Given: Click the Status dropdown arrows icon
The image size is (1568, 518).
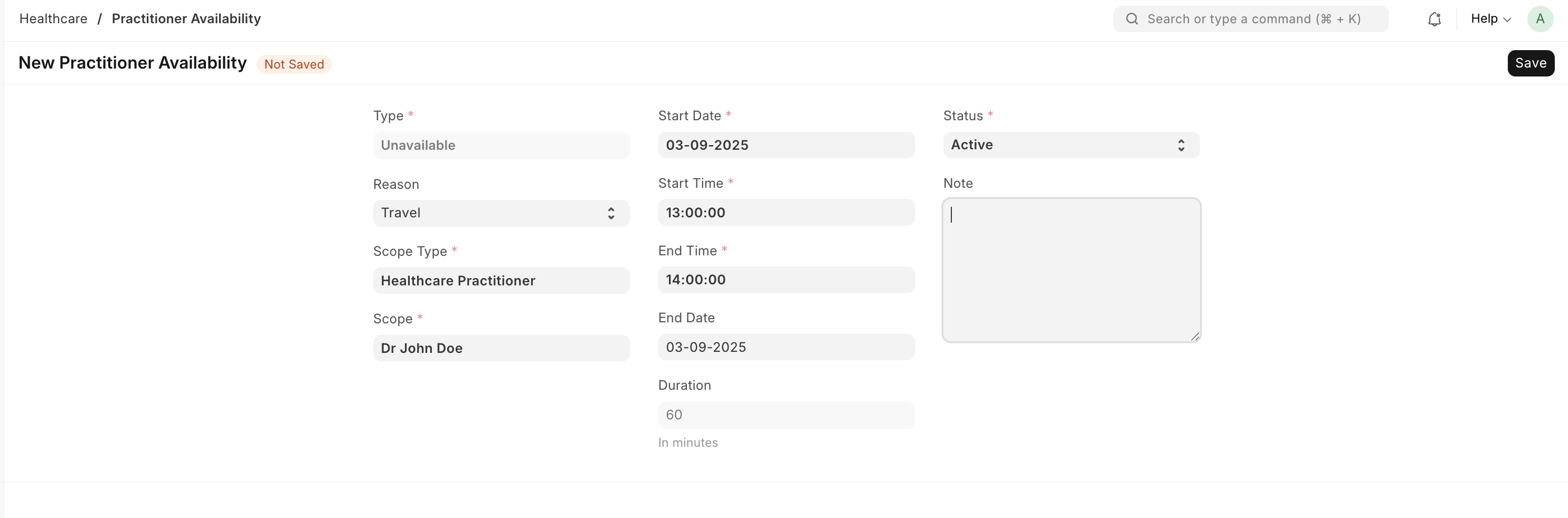Looking at the screenshot, I should [1181, 145].
